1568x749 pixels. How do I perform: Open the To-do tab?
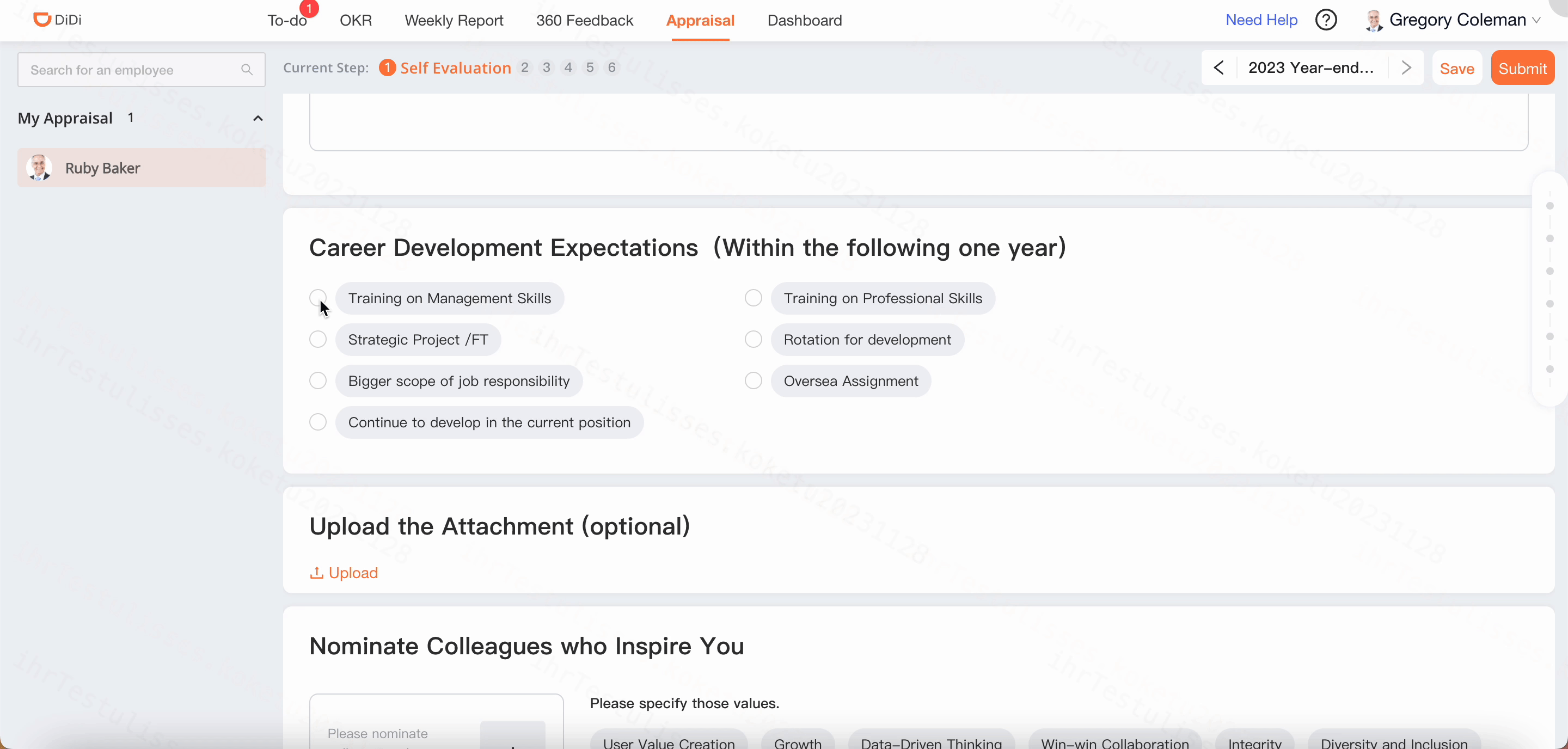tap(287, 20)
